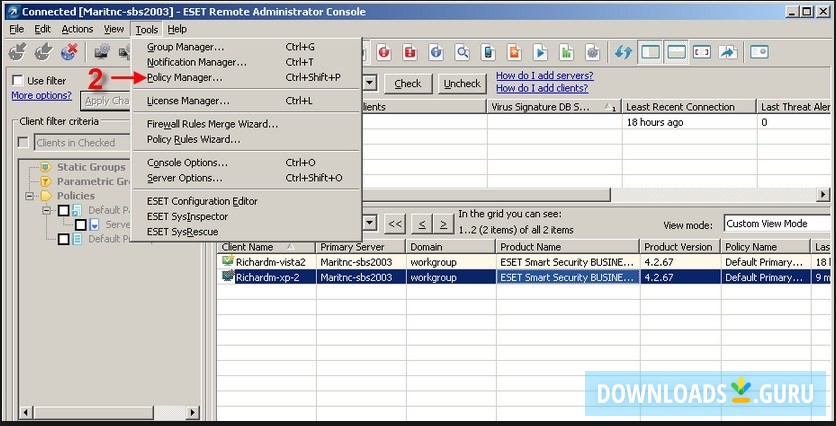Click the Parametric Groups funnel icon
The width and height of the screenshot is (836, 426).
click(x=45, y=181)
